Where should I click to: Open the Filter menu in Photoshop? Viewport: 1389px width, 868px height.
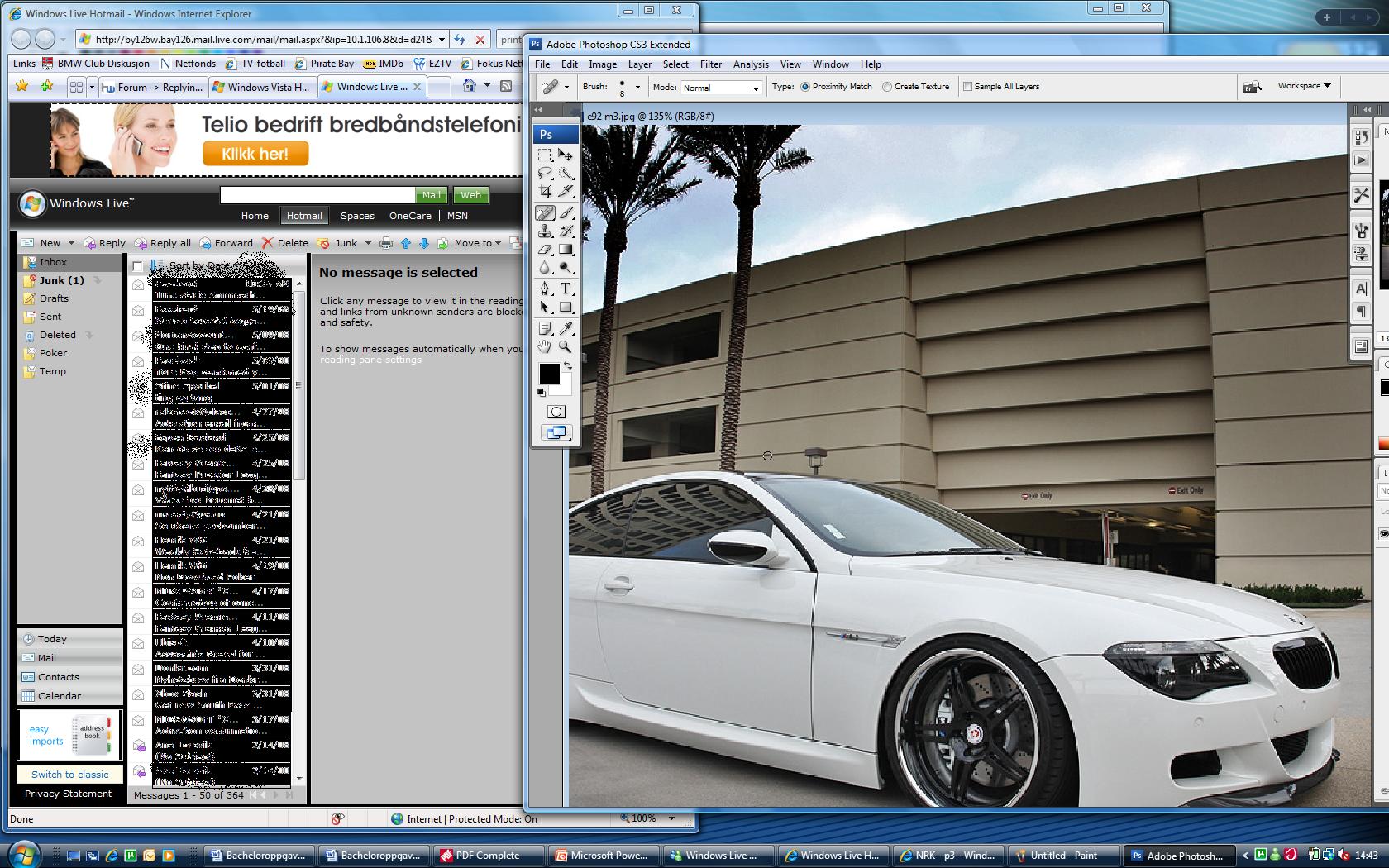[x=710, y=64]
